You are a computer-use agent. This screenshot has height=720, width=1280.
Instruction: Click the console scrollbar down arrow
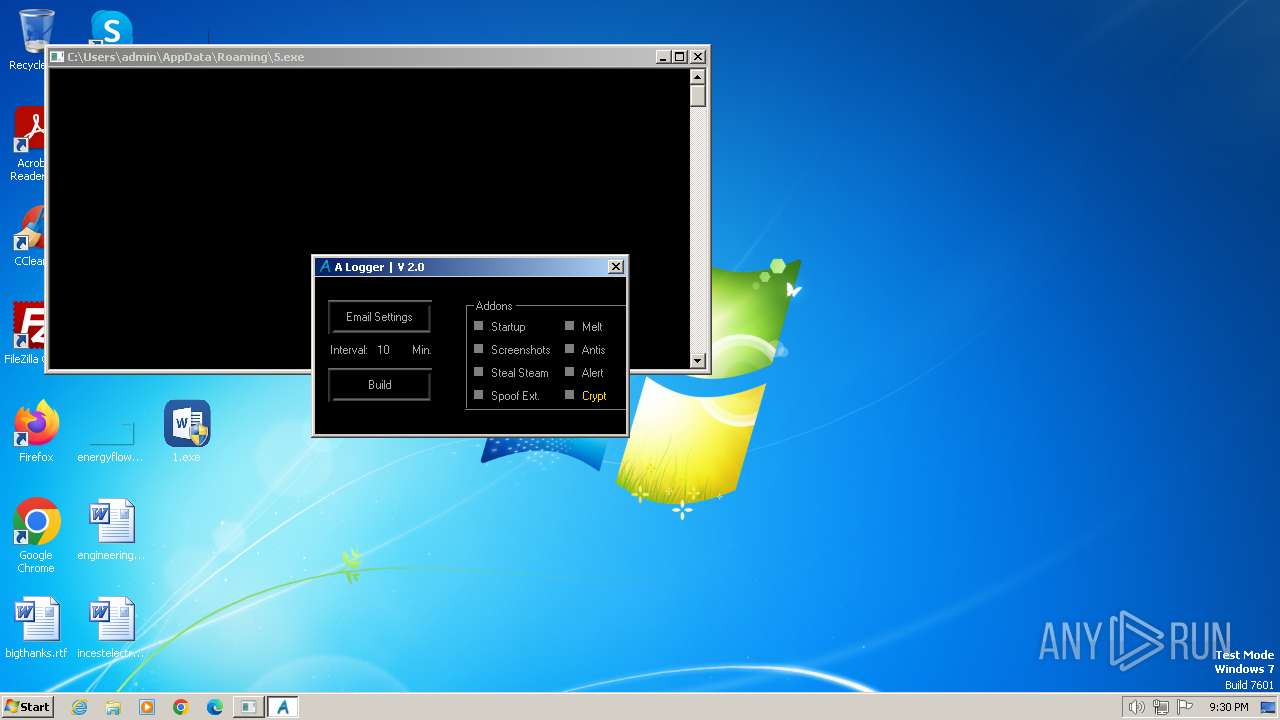(x=698, y=361)
